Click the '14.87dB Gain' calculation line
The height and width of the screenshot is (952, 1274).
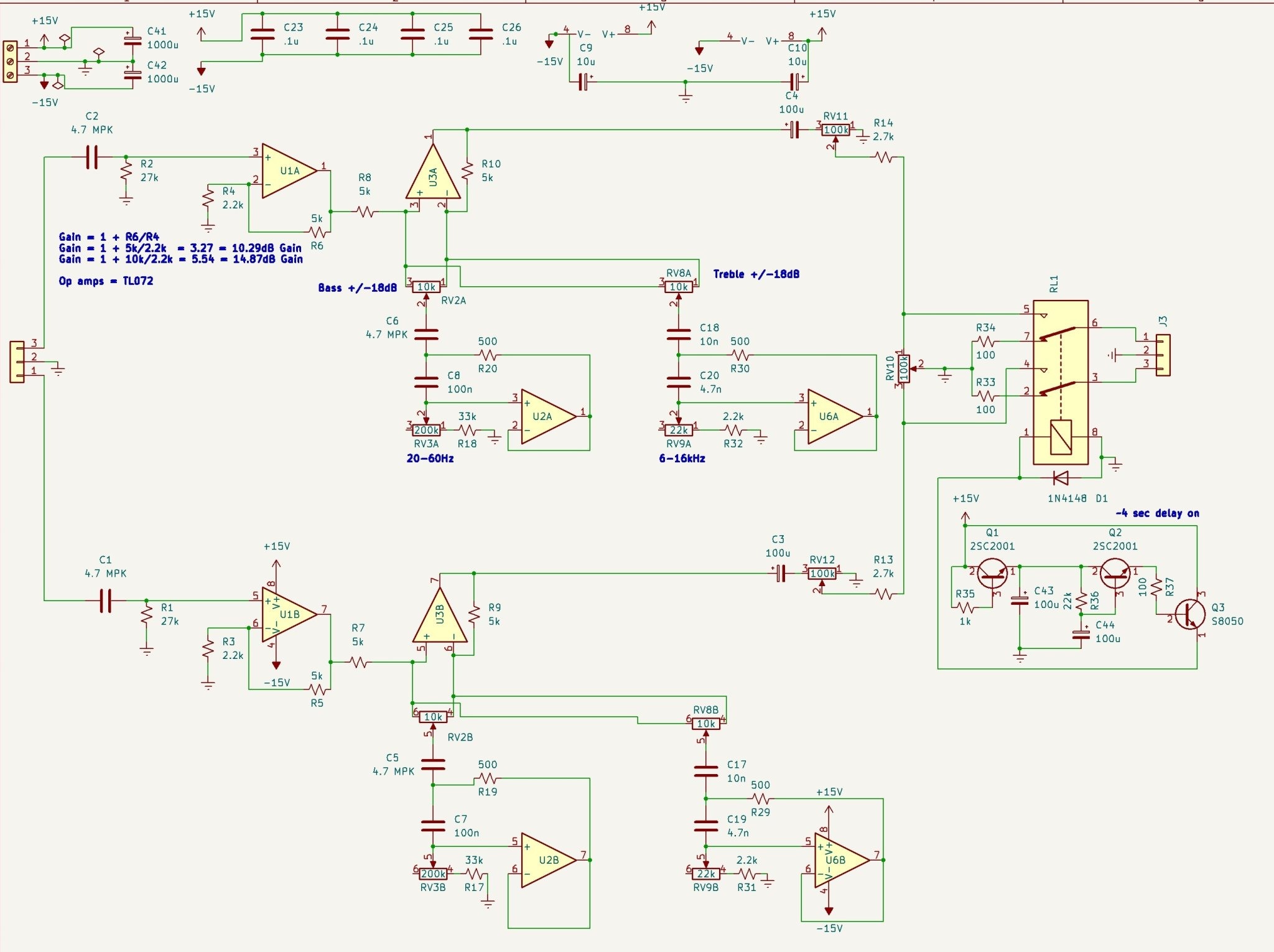pos(180,259)
